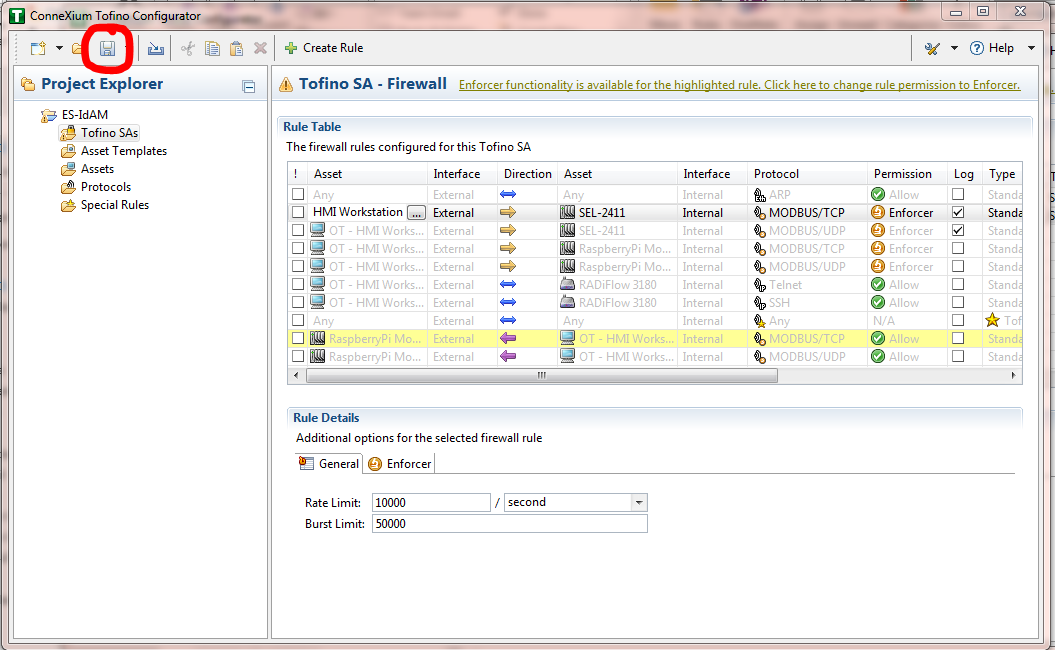1055x650 pixels.
Task: Click the Log column header
Action: [x=965, y=174]
